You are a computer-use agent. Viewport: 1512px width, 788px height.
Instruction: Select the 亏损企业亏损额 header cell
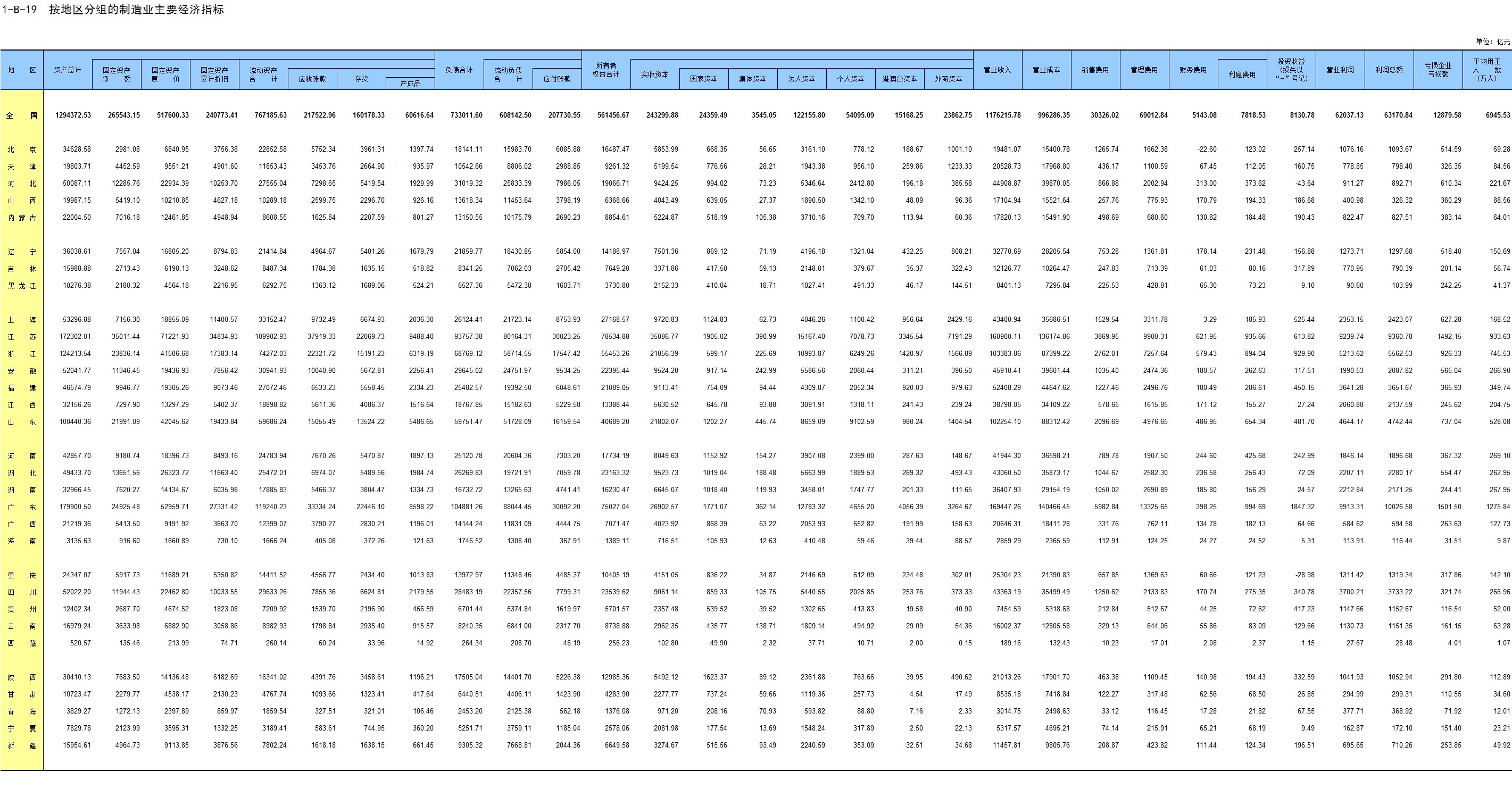coord(1438,70)
